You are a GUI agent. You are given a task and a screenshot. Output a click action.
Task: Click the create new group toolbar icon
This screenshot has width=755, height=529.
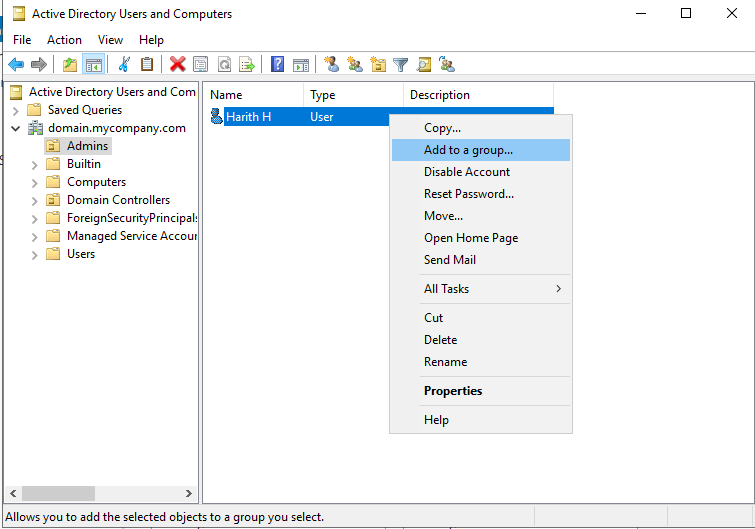click(x=355, y=65)
